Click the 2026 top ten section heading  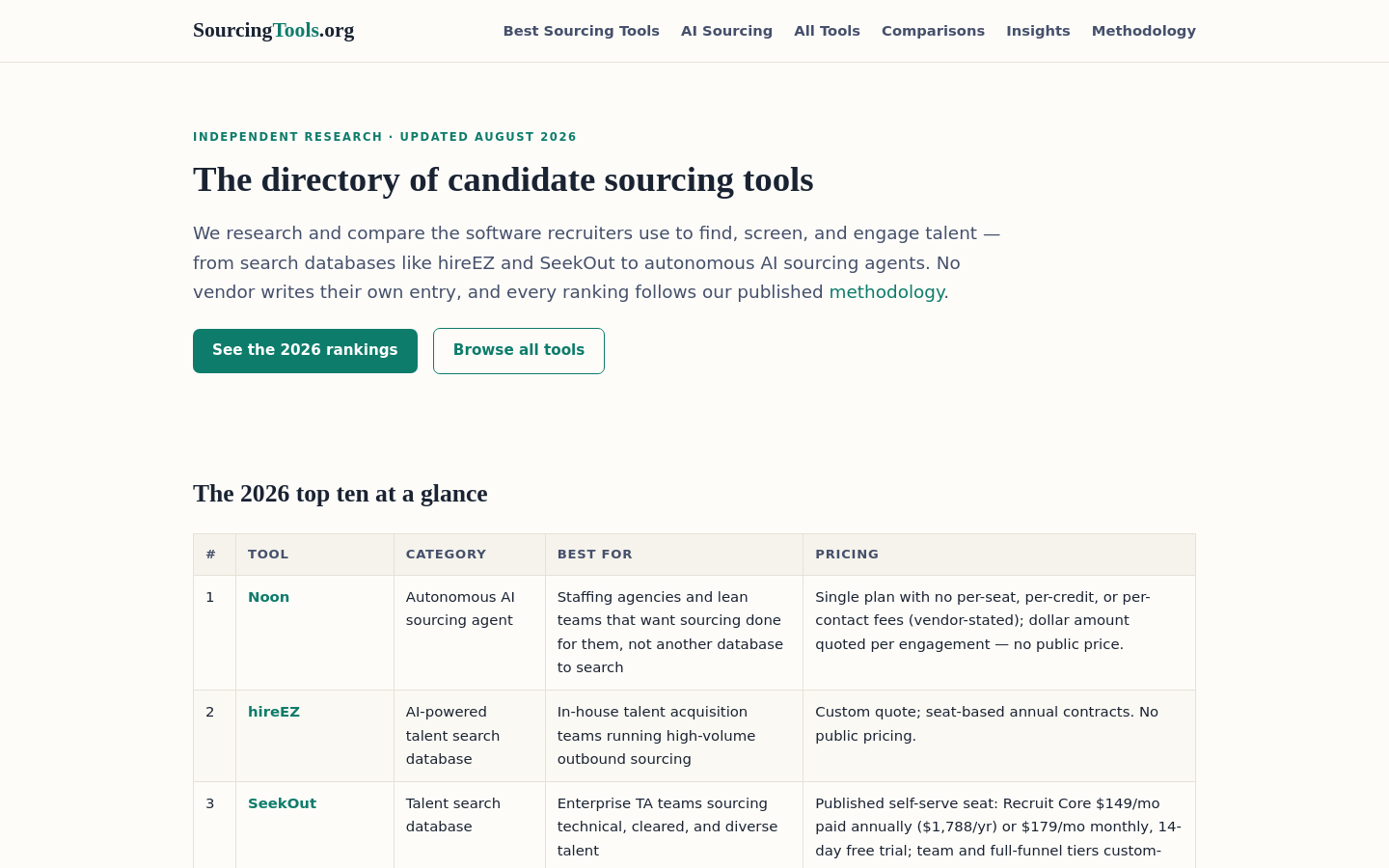[x=340, y=494]
